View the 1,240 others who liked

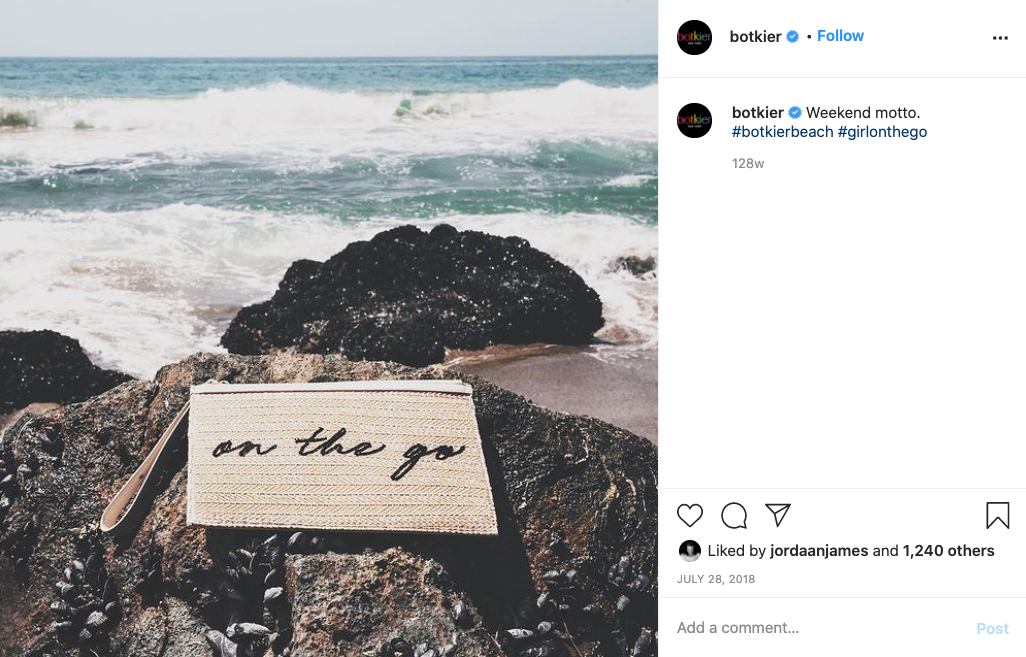949,551
